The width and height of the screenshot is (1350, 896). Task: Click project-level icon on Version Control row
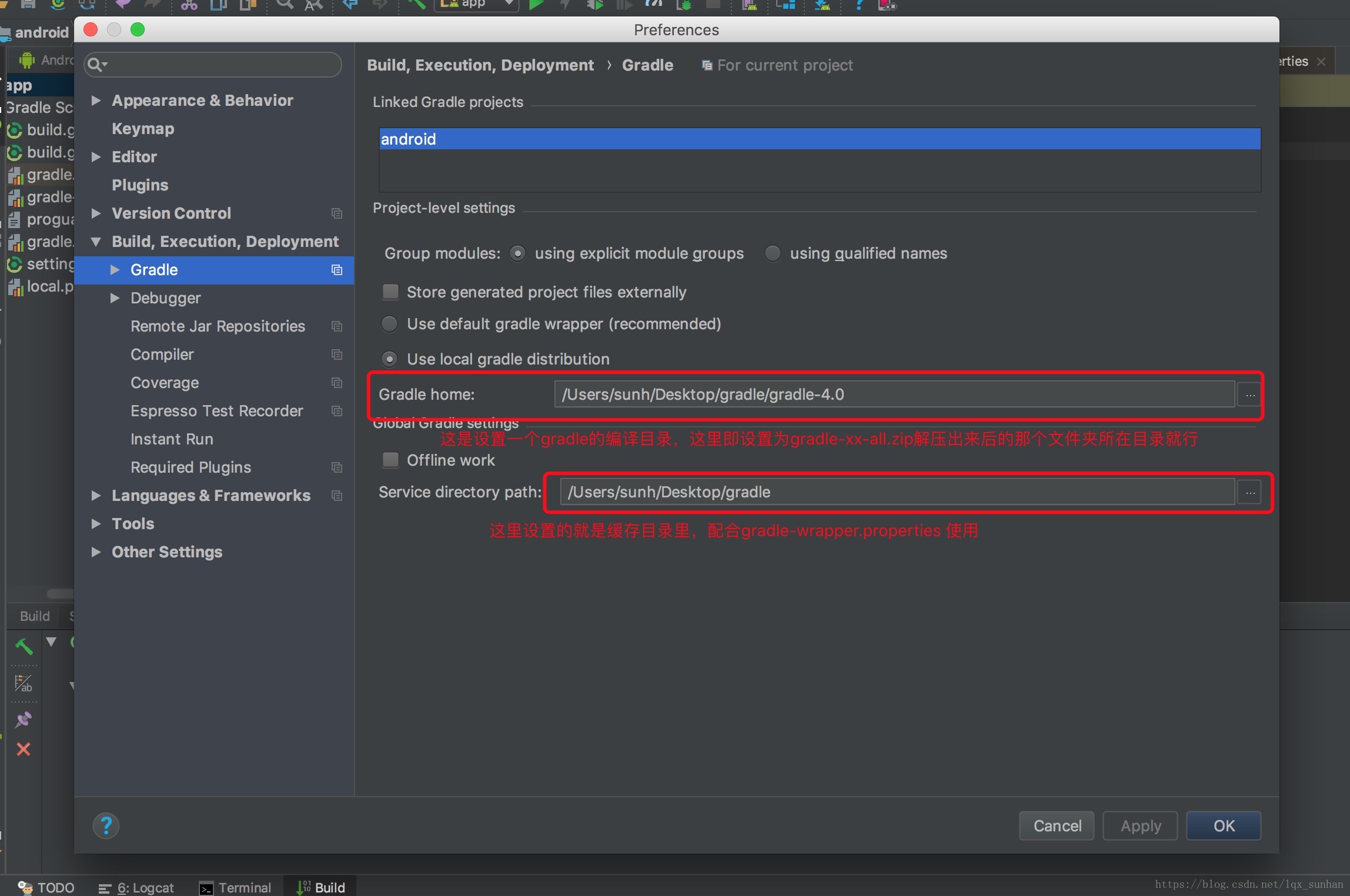tap(337, 213)
